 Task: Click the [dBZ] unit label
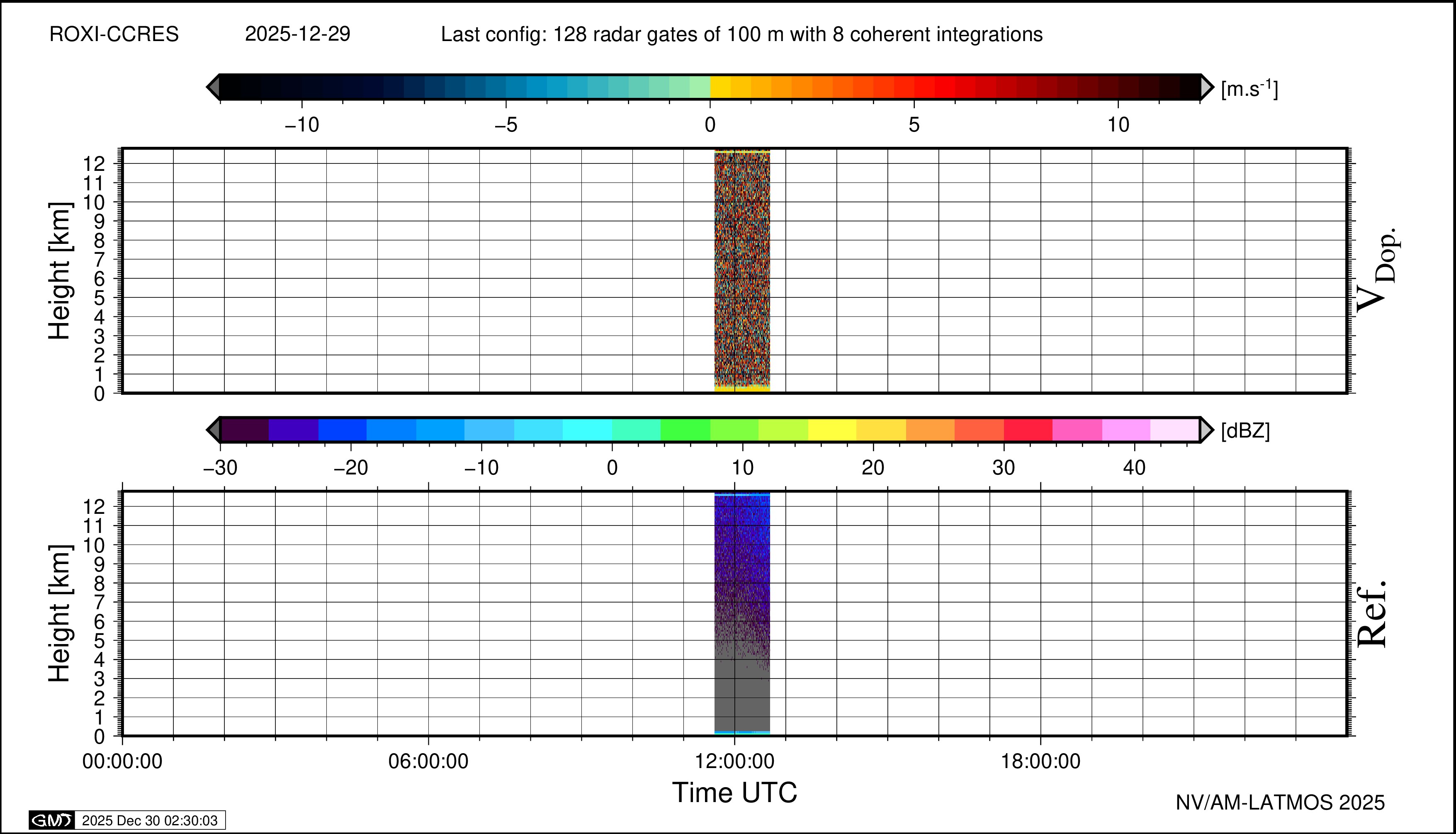pyautogui.click(x=1245, y=431)
